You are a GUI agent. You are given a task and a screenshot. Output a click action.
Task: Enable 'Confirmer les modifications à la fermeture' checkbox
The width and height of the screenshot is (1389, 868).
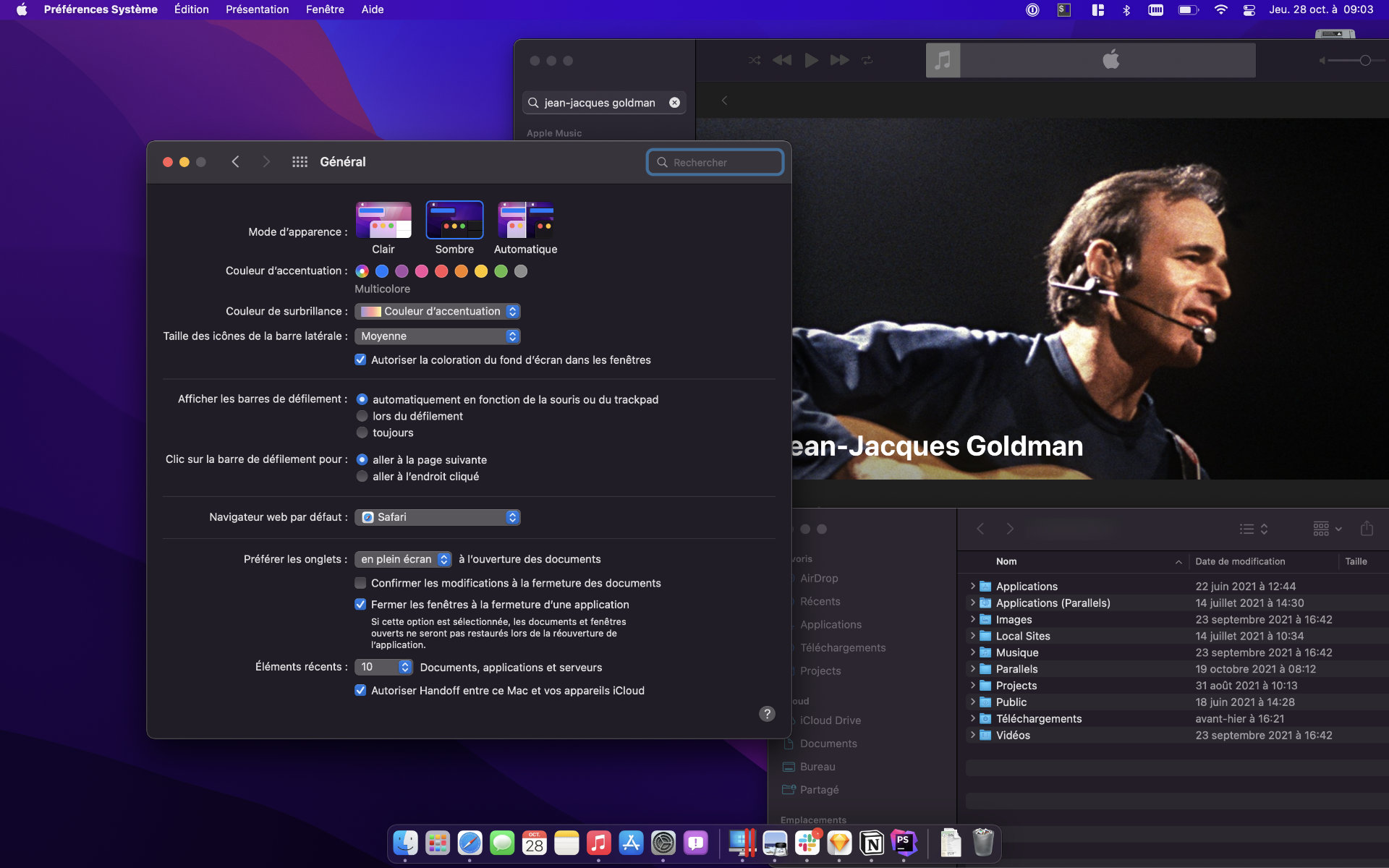360,583
